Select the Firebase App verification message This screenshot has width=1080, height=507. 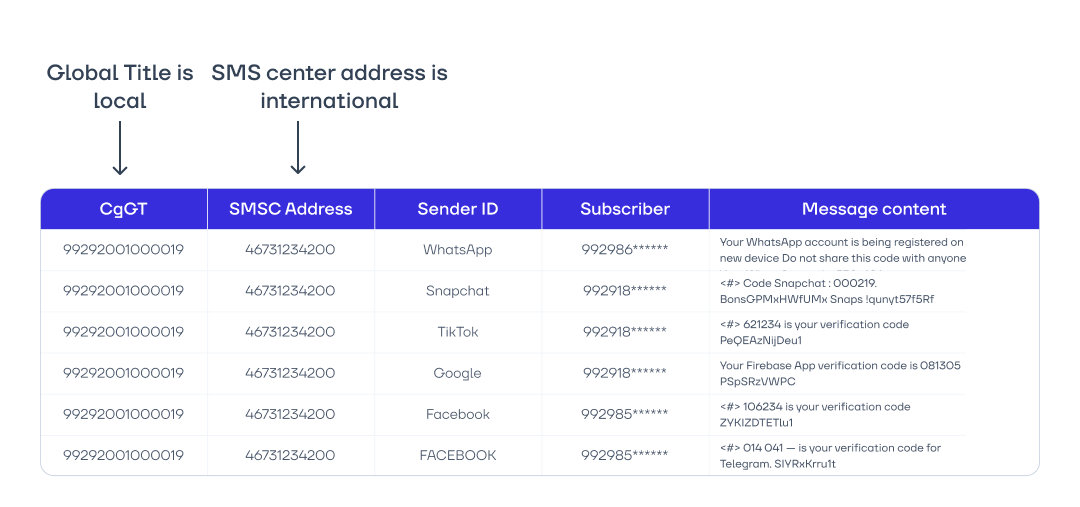(x=840, y=373)
